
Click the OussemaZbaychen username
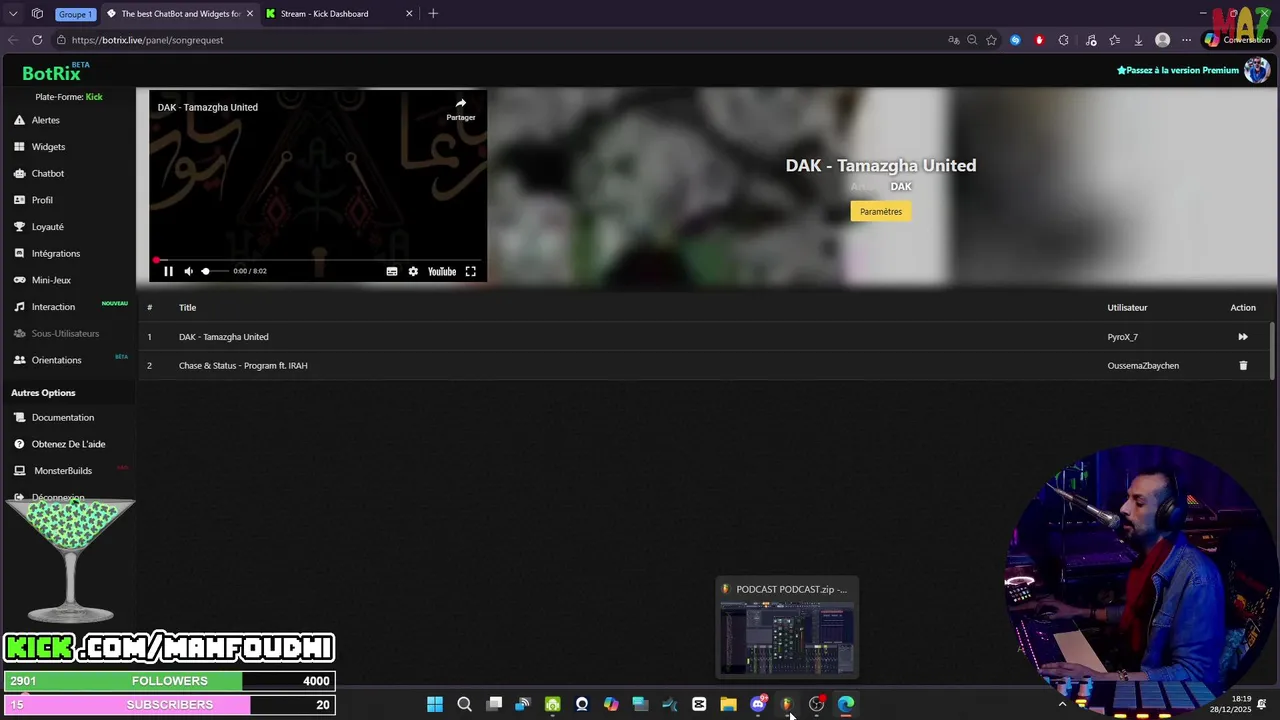point(1143,366)
